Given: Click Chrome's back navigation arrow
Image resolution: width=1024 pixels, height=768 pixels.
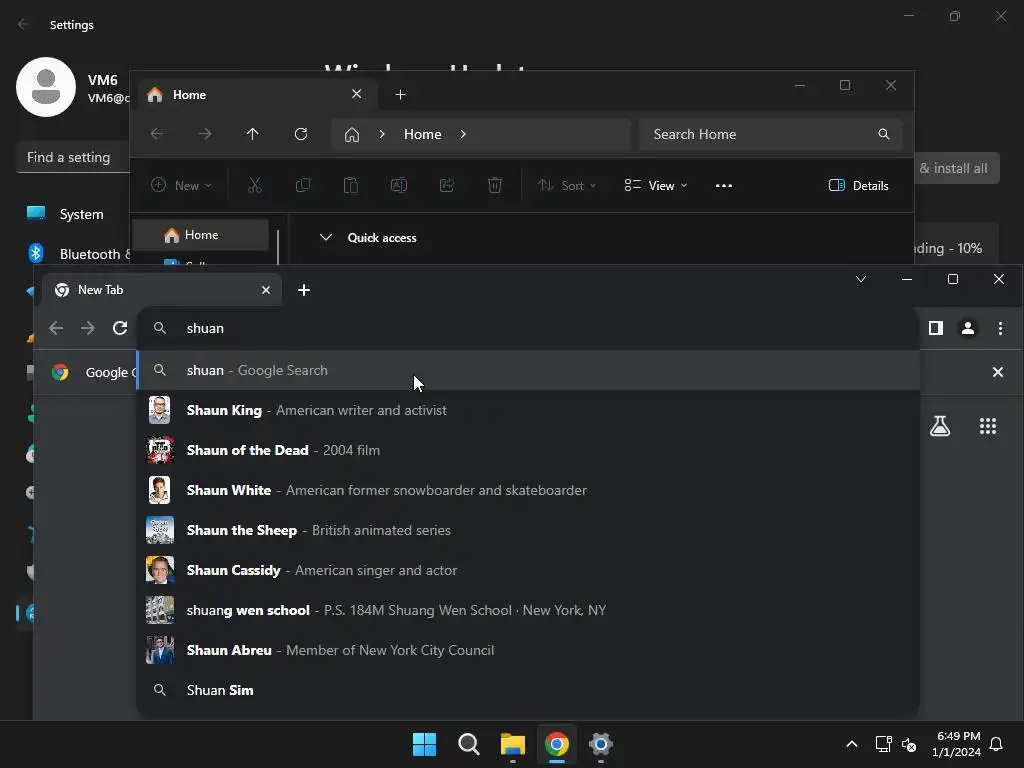Looking at the screenshot, I should (x=56, y=328).
